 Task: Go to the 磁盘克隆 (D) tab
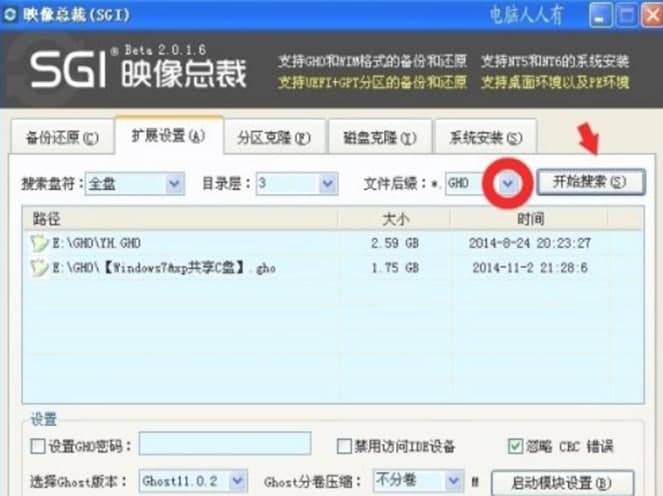380,137
